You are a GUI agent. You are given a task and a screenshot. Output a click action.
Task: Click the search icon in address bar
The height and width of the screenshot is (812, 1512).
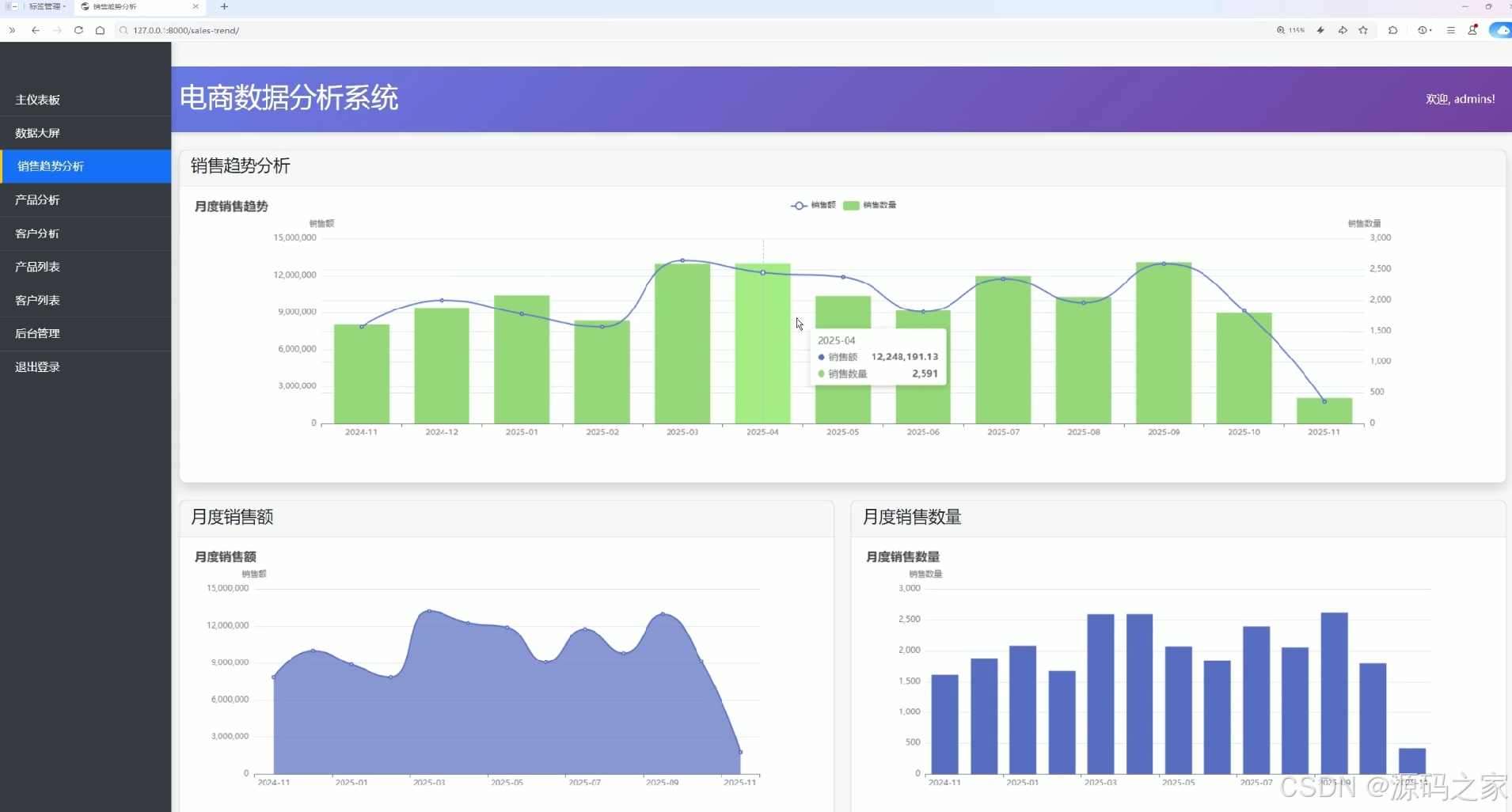click(123, 30)
